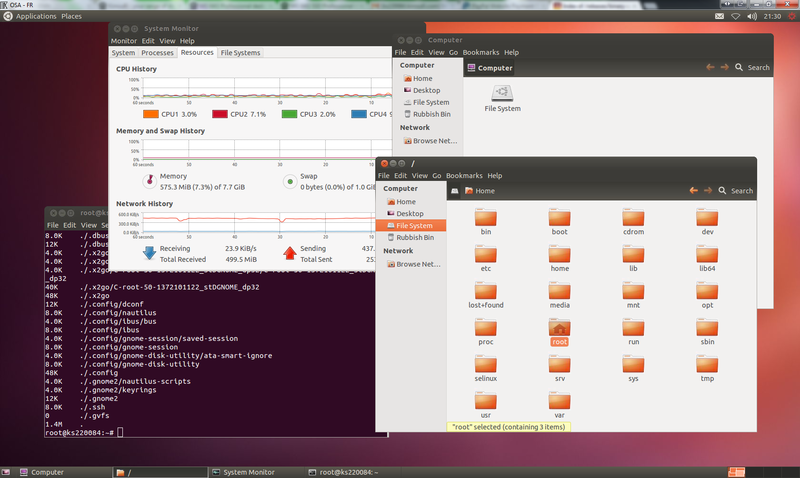
Task: Click Search in the Computer window toolbar
Action: click(x=753, y=67)
